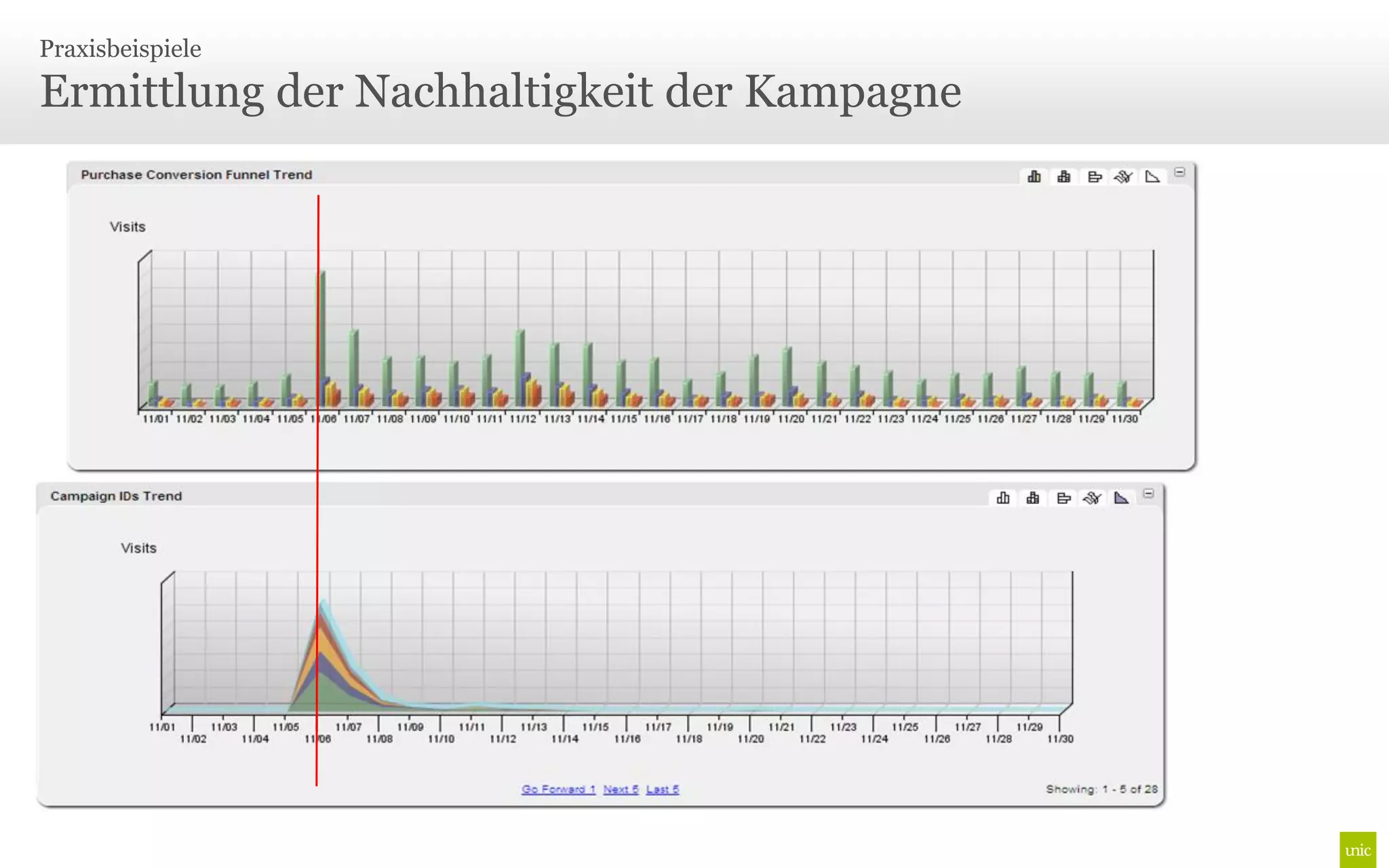Select stacked bar view in Purchase Conversion Funnel Trend
This screenshot has height=868, width=1389.
1064,177
